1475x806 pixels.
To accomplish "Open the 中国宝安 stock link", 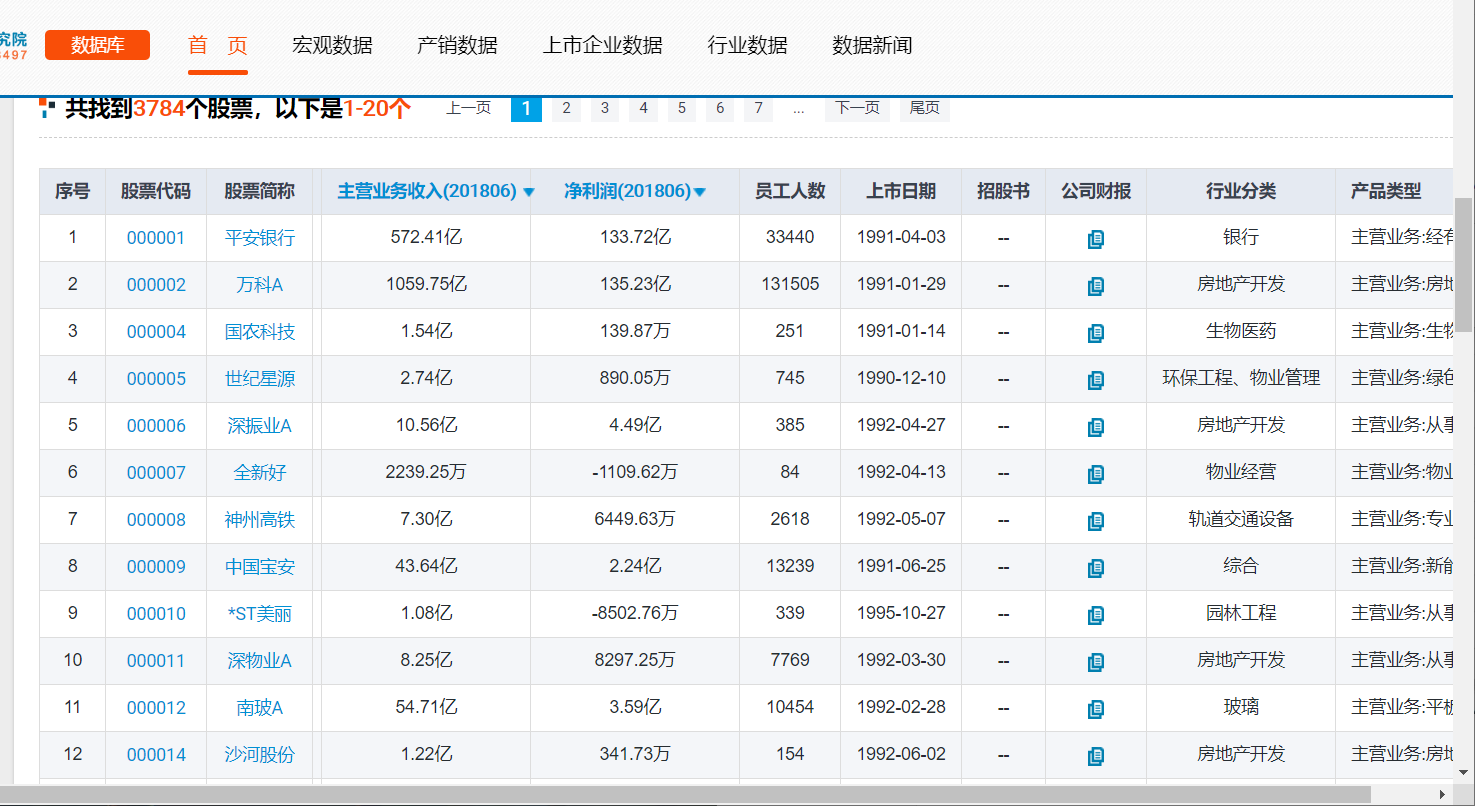I will point(260,567).
